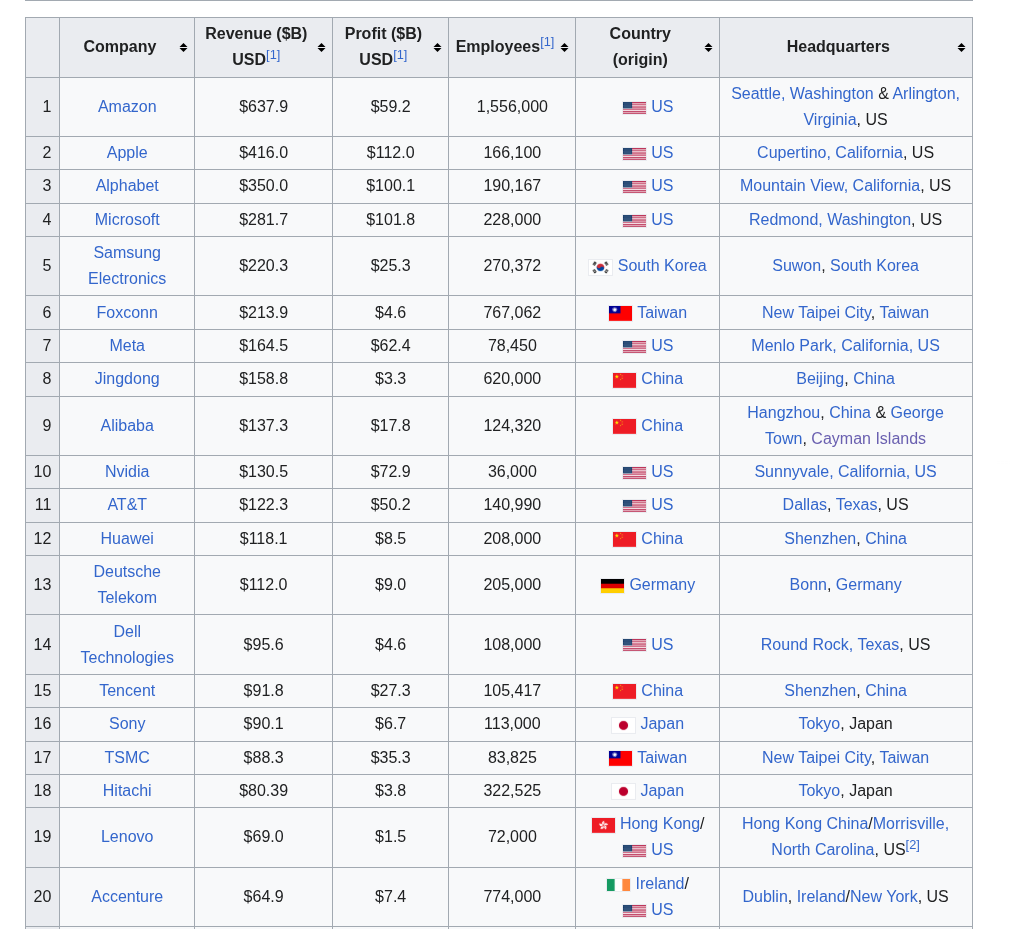Follow the Cupertino, California link

pyautogui.click(x=830, y=153)
